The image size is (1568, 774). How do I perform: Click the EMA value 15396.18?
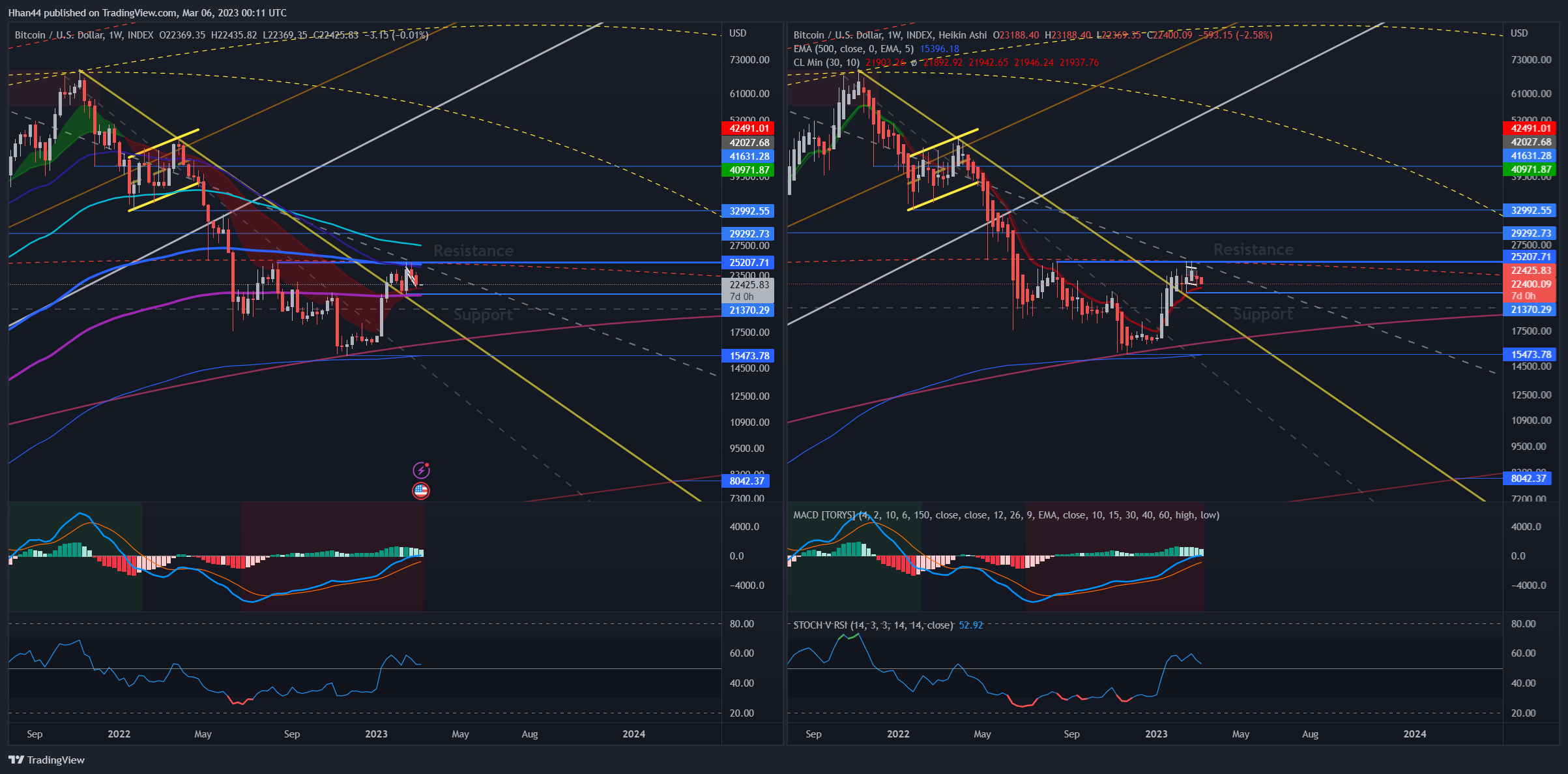(x=939, y=48)
